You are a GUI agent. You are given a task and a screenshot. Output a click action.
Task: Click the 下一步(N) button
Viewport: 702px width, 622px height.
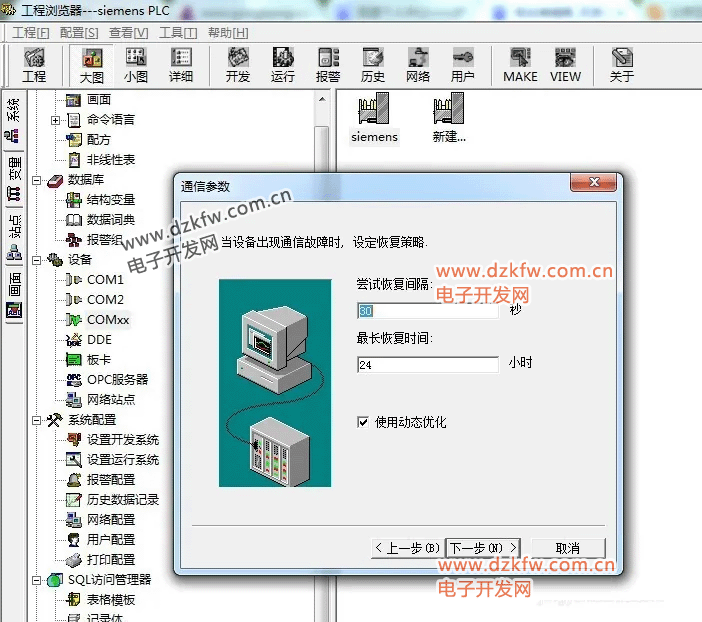click(483, 548)
